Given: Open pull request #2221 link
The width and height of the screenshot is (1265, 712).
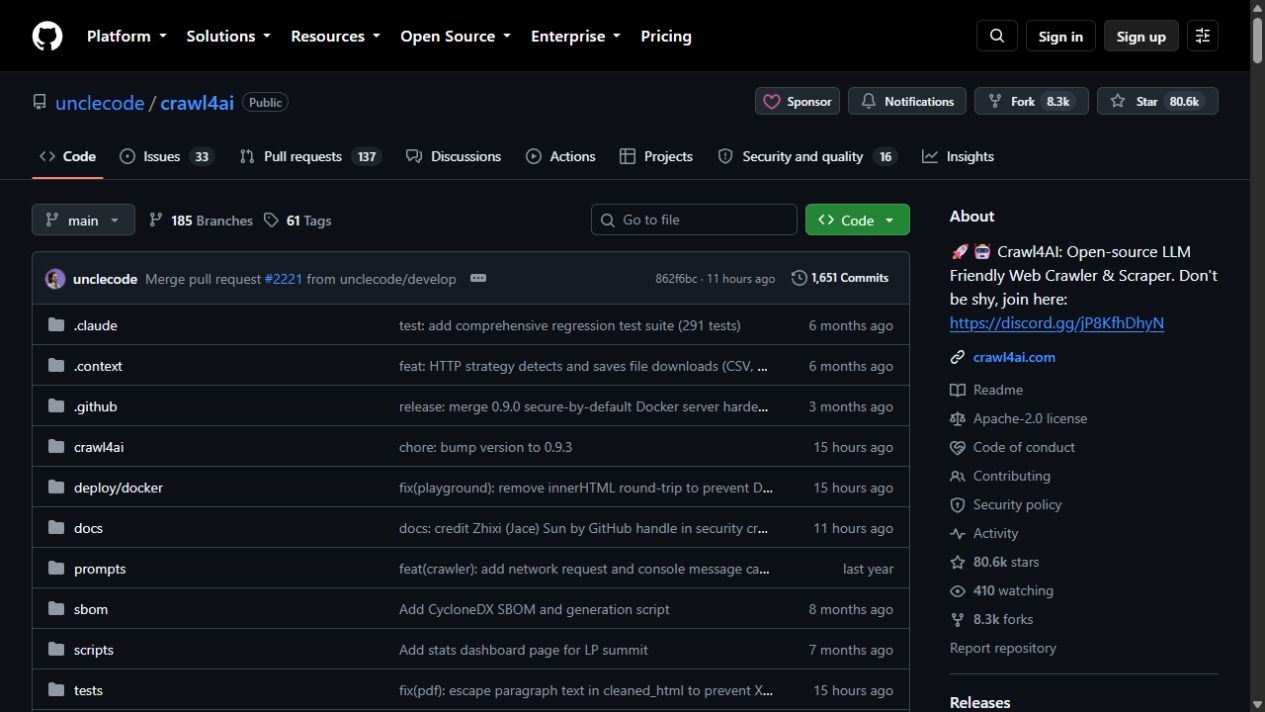Looking at the screenshot, I should click(283, 279).
